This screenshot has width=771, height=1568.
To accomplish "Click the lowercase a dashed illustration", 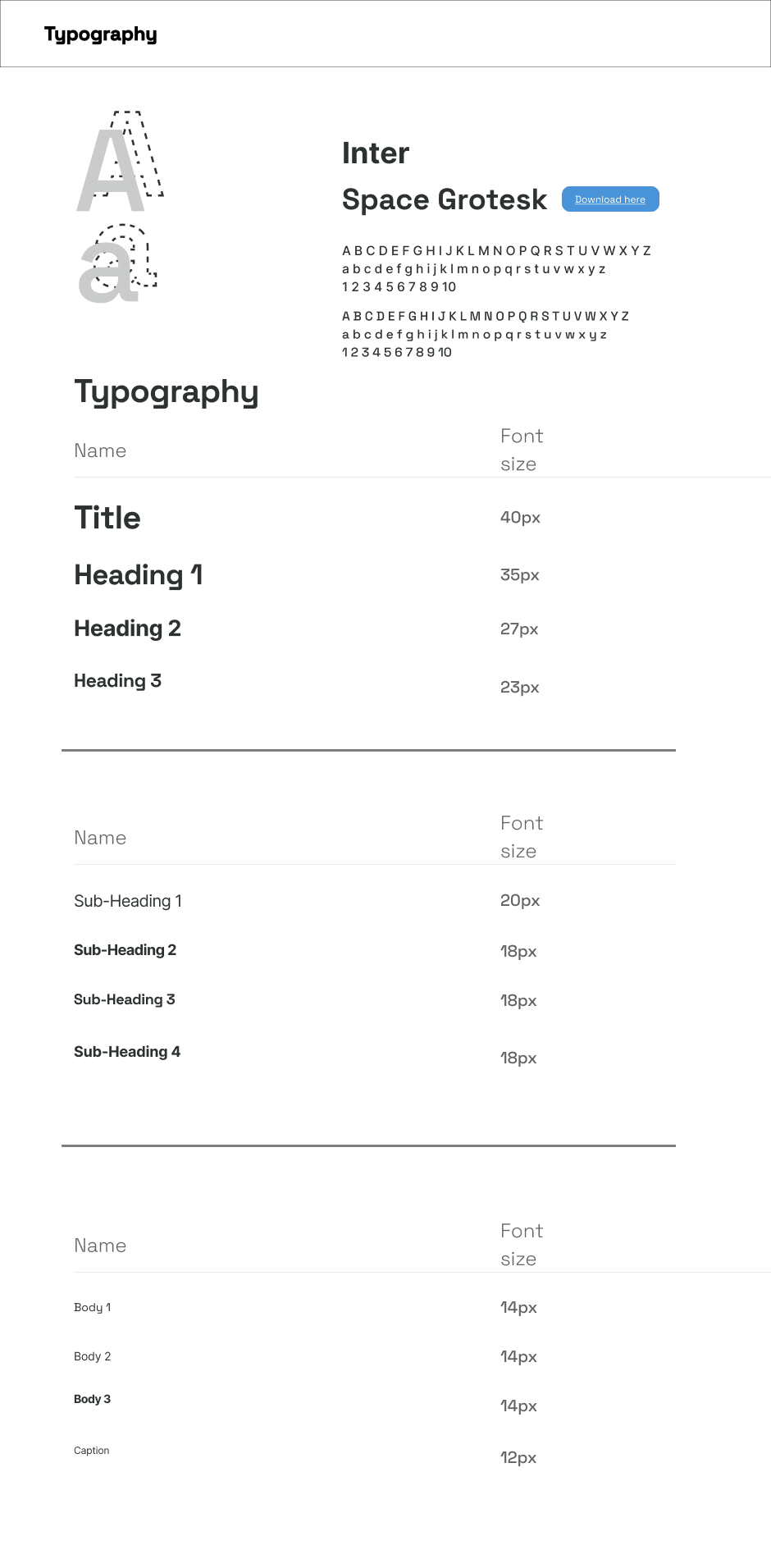I will pyautogui.click(x=118, y=263).
